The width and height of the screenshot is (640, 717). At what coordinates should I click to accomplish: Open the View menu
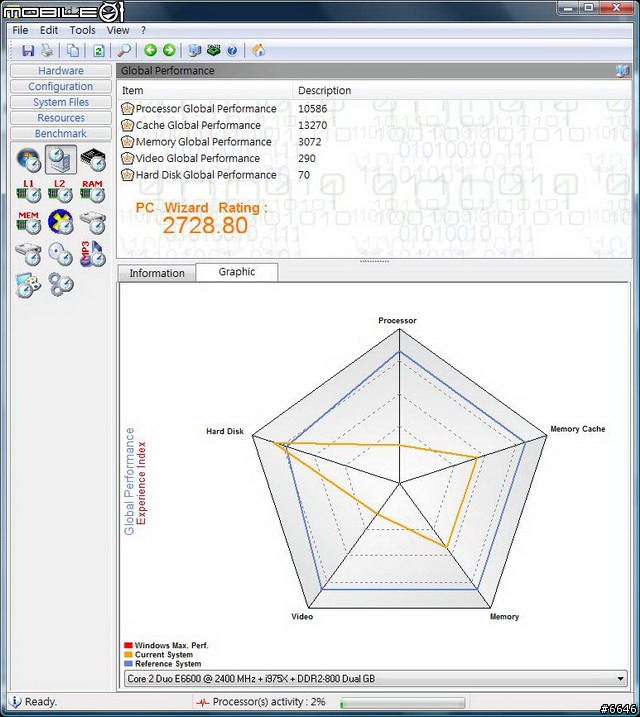[x=117, y=30]
